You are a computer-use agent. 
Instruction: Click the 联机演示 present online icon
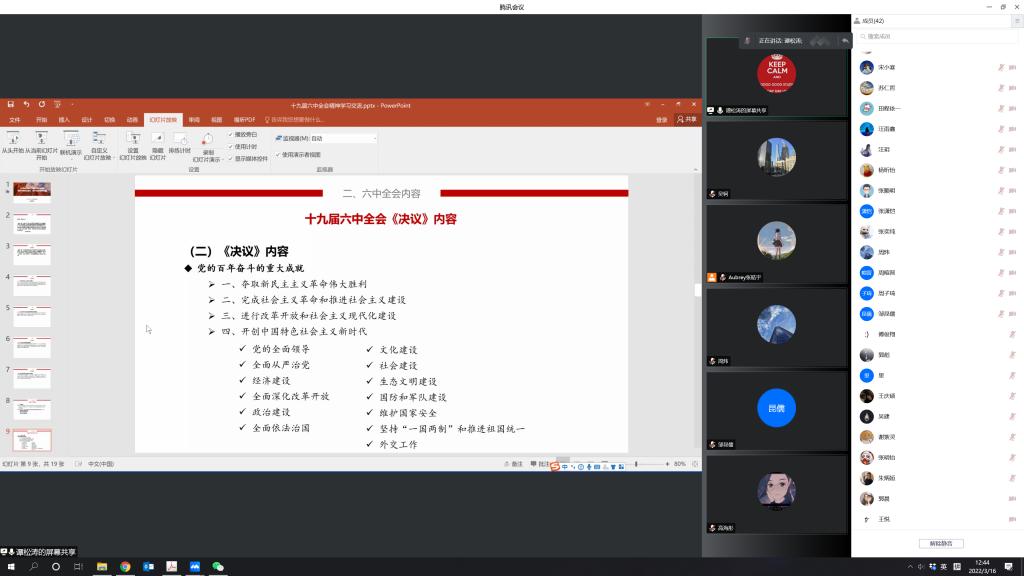coord(71,139)
